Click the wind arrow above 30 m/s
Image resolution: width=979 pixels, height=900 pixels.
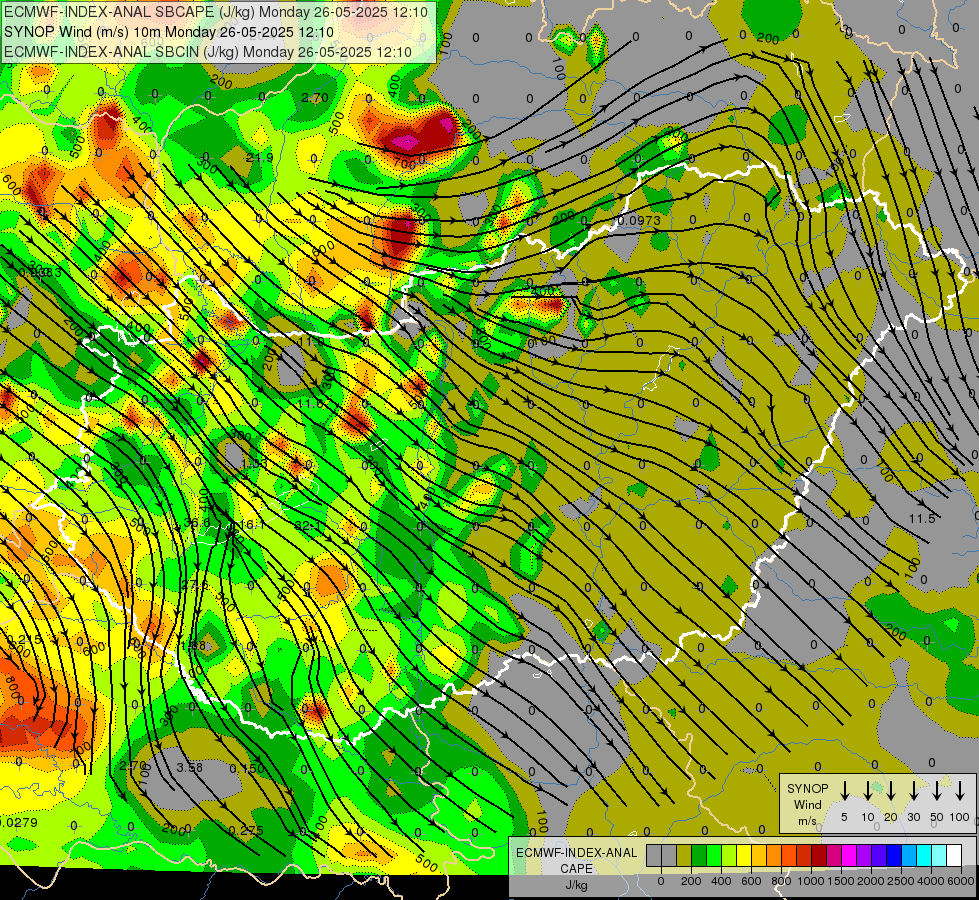913,790
